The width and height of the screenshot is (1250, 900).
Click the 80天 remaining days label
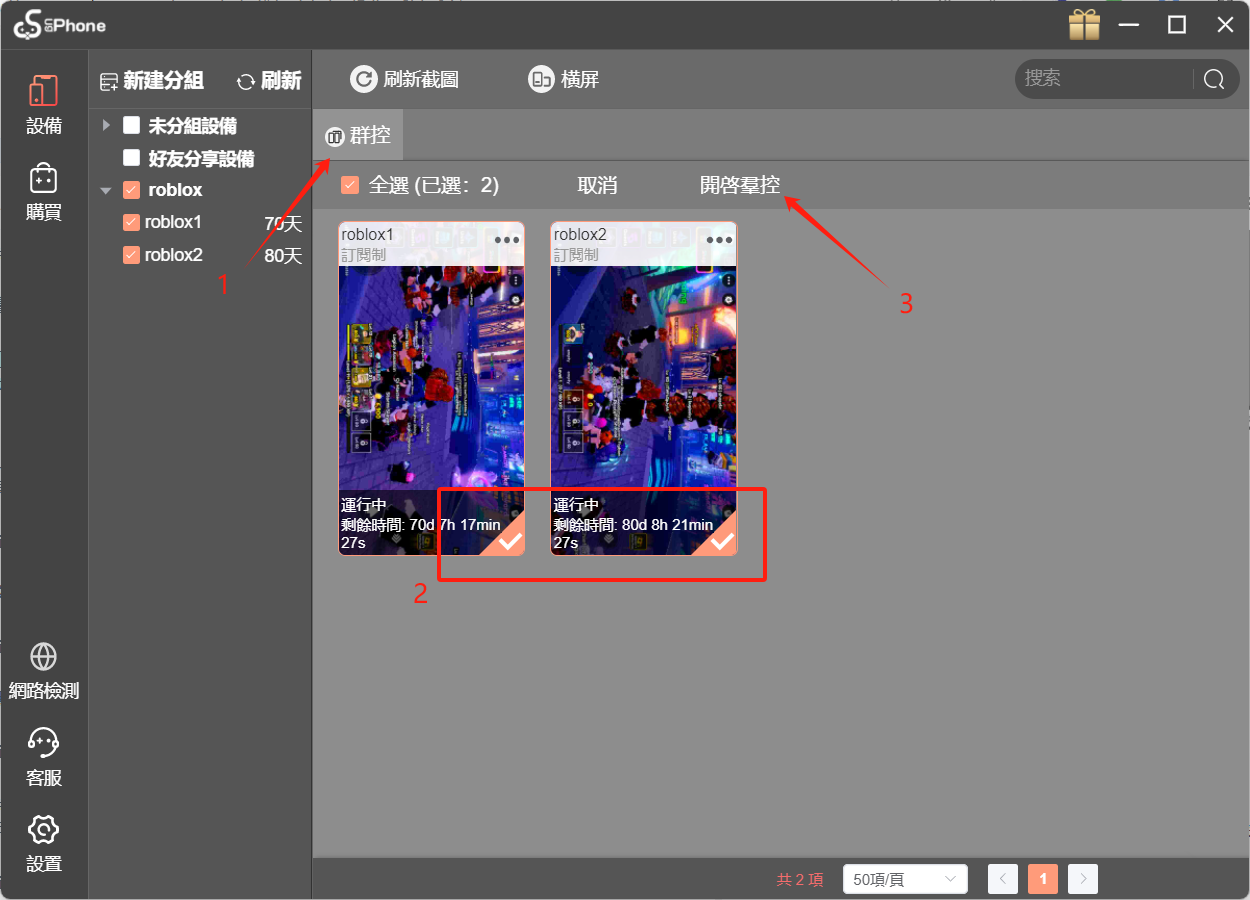283,256
